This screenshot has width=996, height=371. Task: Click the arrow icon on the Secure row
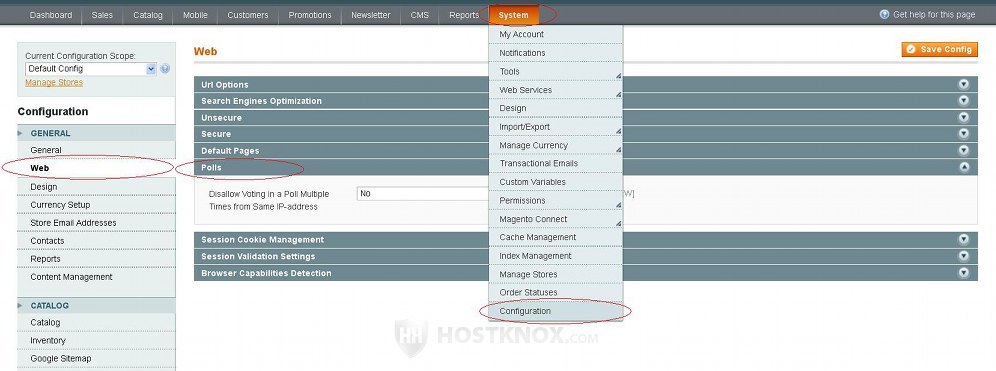(964, 134)
